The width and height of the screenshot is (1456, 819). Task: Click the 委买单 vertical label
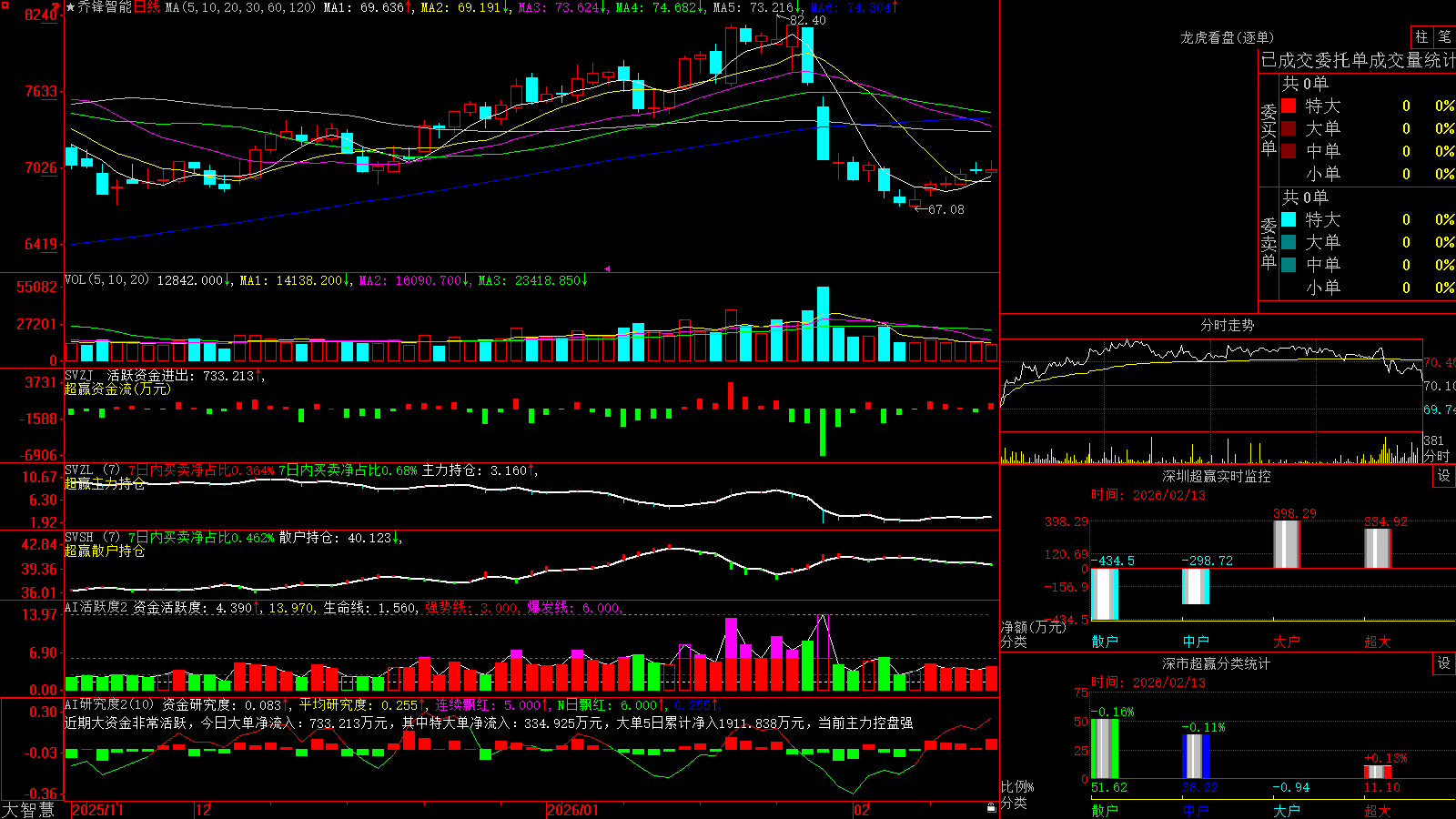1269,130
